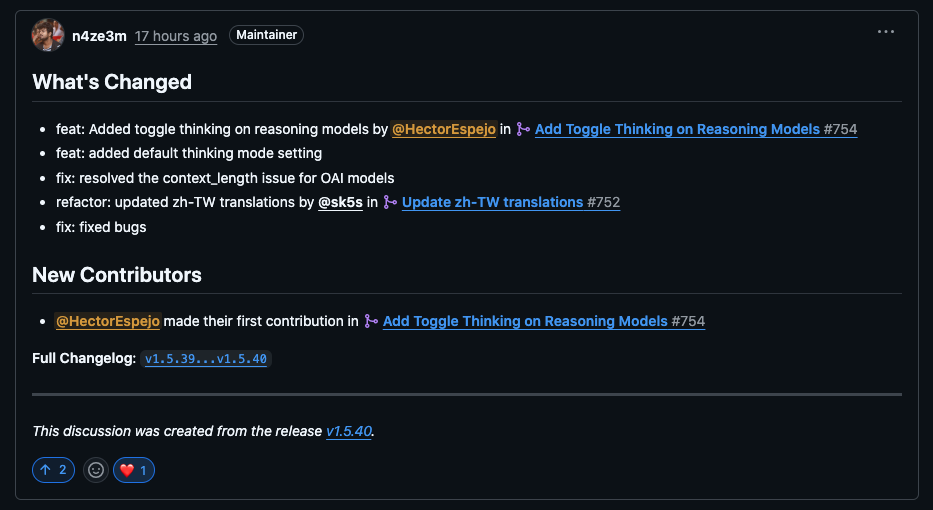Viewport: 933px width, 510px height.
Task: Open @HectorEspejo mention in What's Changed
Action: coord(443,129)
